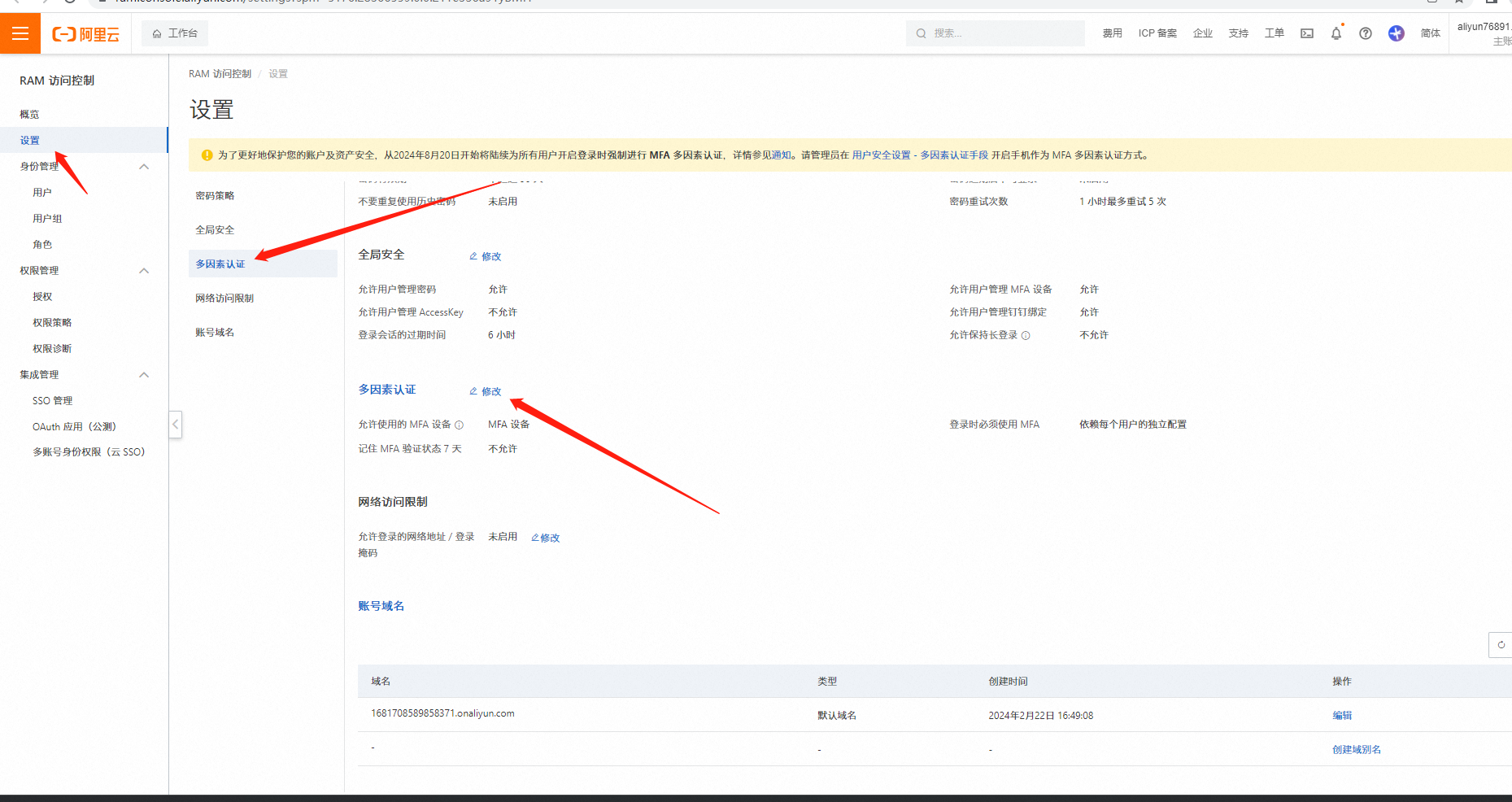The image size is (1512, 802).
Task: Launch the Cloud Shell terminal icon
Action: 1307,33
